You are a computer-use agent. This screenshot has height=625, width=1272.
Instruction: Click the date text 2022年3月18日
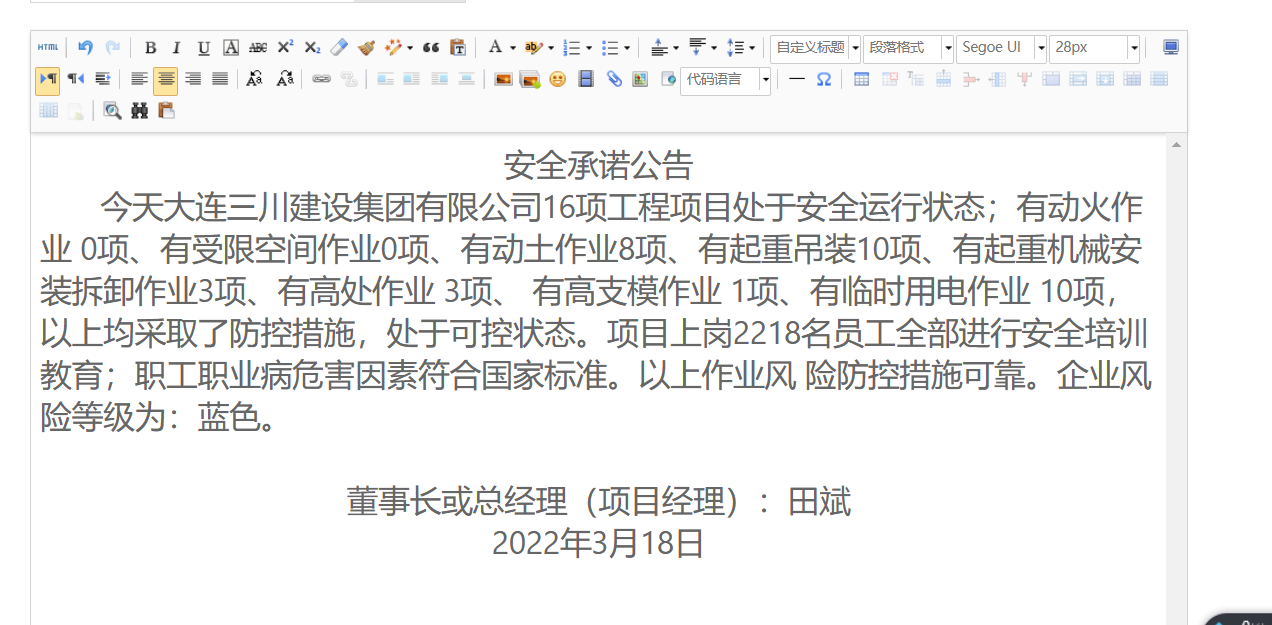598,543
